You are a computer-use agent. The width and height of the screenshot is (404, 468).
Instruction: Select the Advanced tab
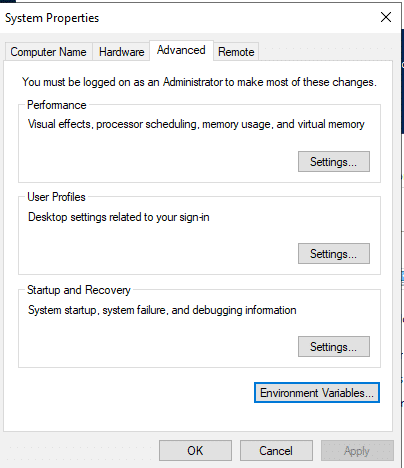(x=181, y=50)
